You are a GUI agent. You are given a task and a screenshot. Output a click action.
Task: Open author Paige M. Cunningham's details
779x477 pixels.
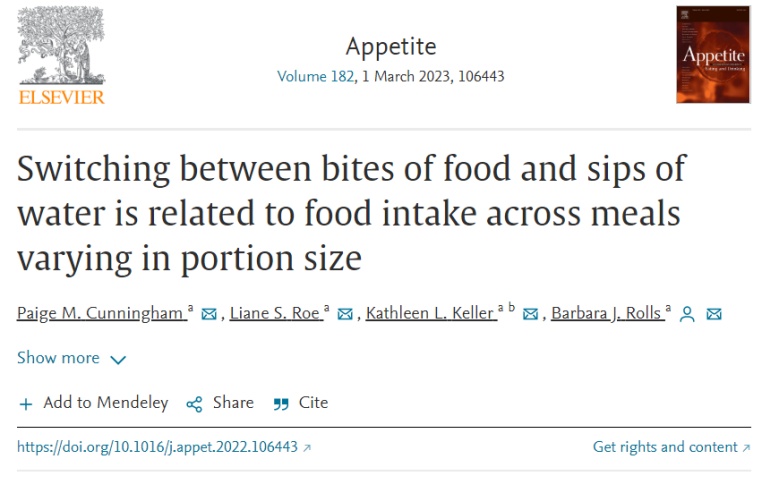coord(100,313)
